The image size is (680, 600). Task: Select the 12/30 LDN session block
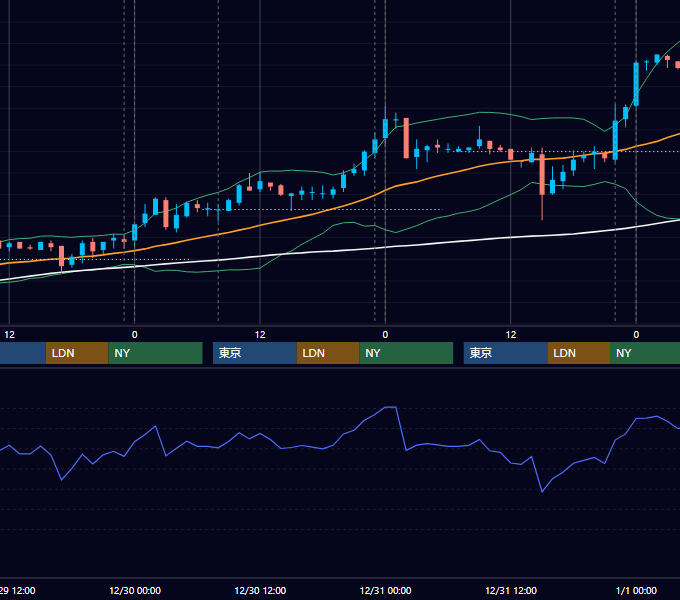328,353
